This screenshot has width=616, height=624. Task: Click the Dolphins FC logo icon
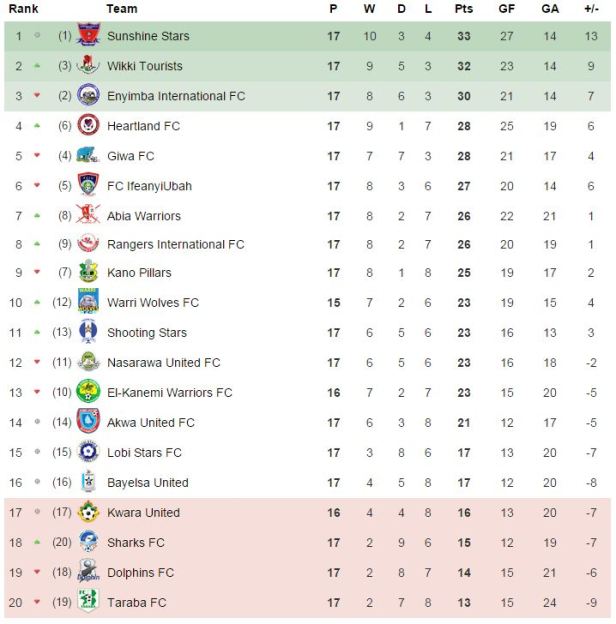89,573
